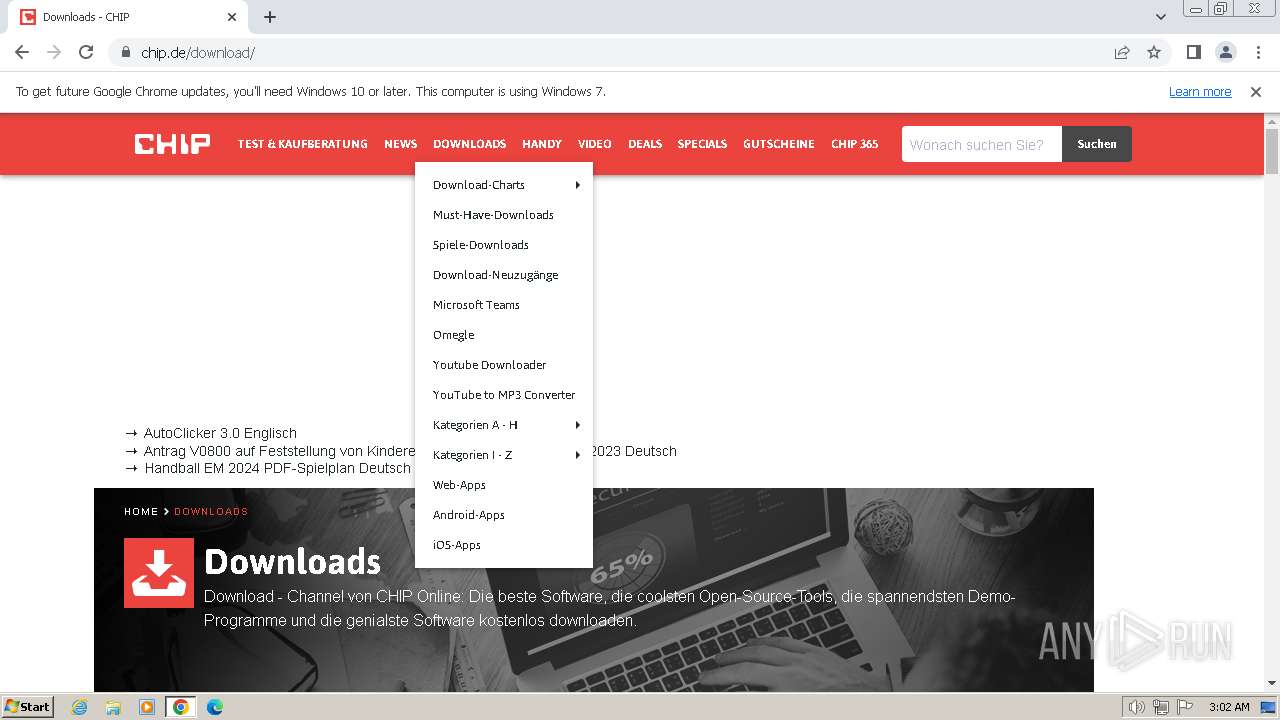The image size is (1280, 720).
Task: Click the share page icon in address bar
Action: (x=1122, y=52)
